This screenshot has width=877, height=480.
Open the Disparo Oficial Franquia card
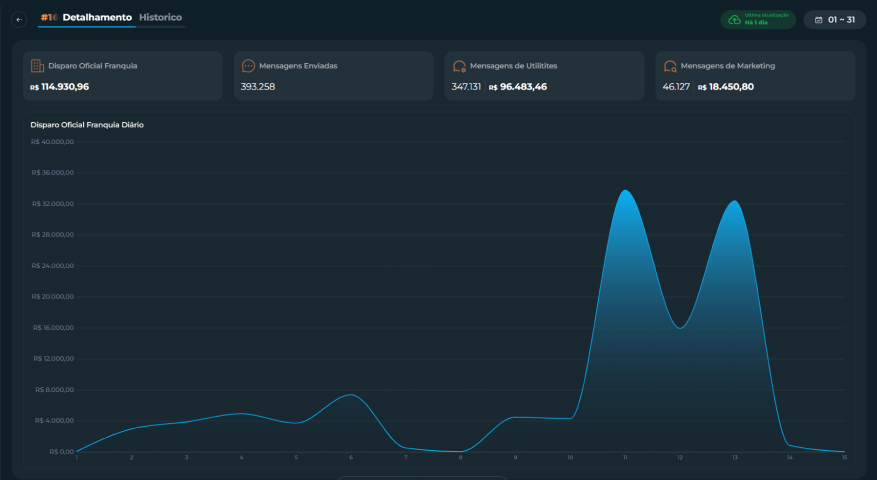click(123, 76)
